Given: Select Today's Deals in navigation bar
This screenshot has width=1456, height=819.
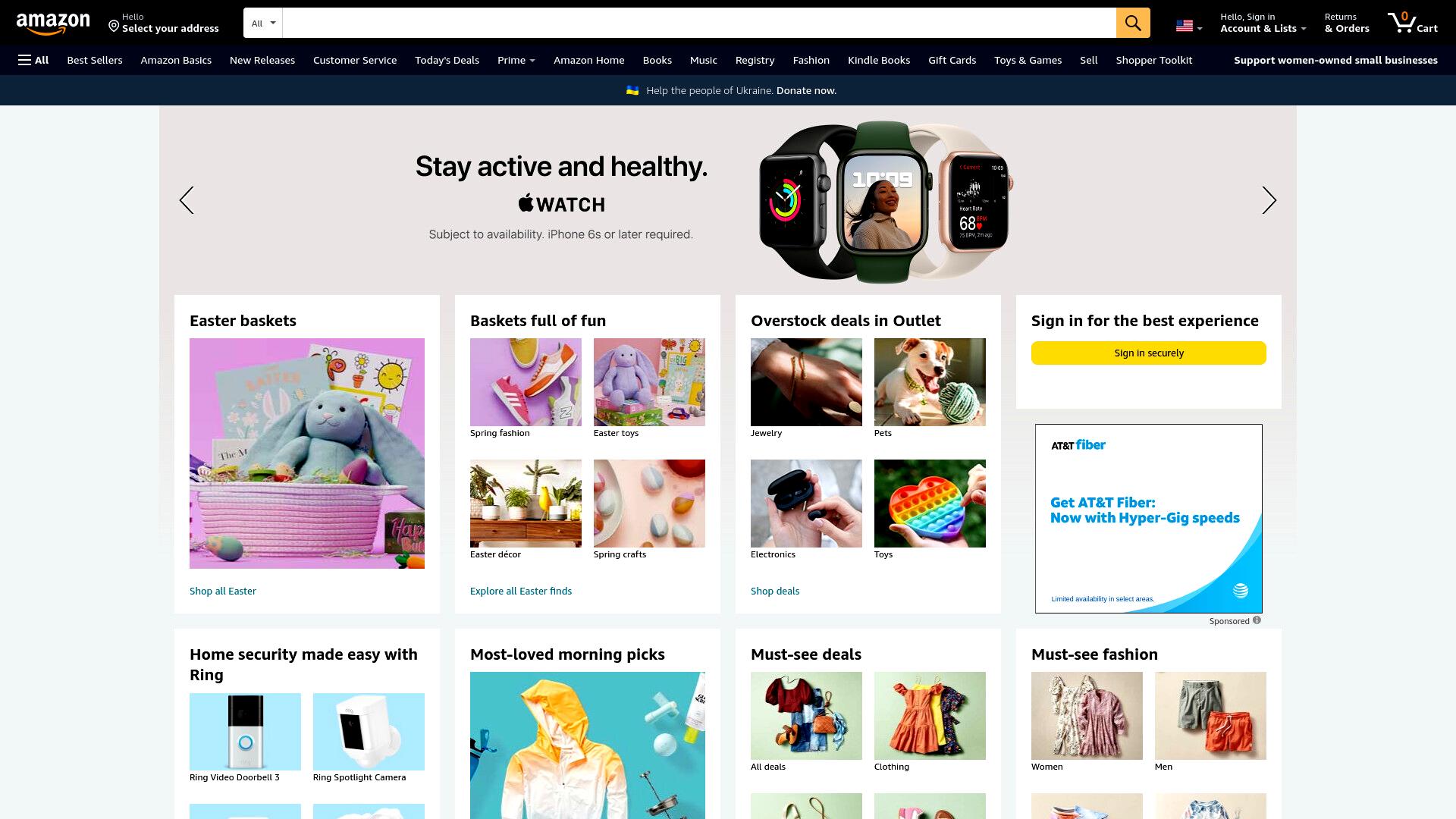Looking at the screenshot, I should click(x=447, y=60).
